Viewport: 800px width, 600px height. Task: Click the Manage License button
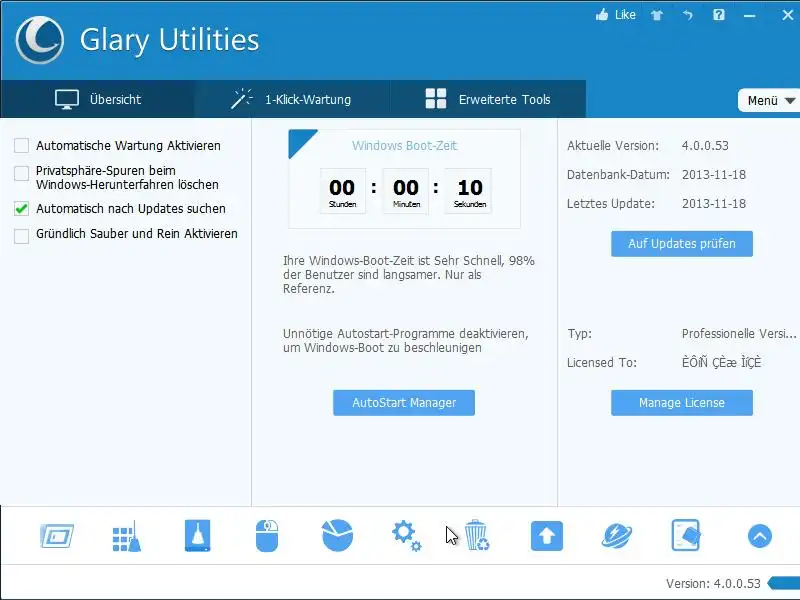[682, 403]
